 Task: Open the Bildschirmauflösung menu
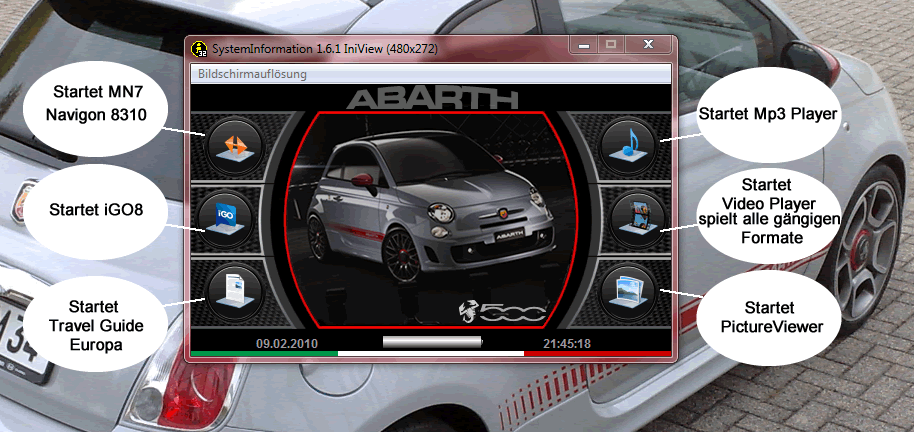pyautogui.click(x=252, y=74)
